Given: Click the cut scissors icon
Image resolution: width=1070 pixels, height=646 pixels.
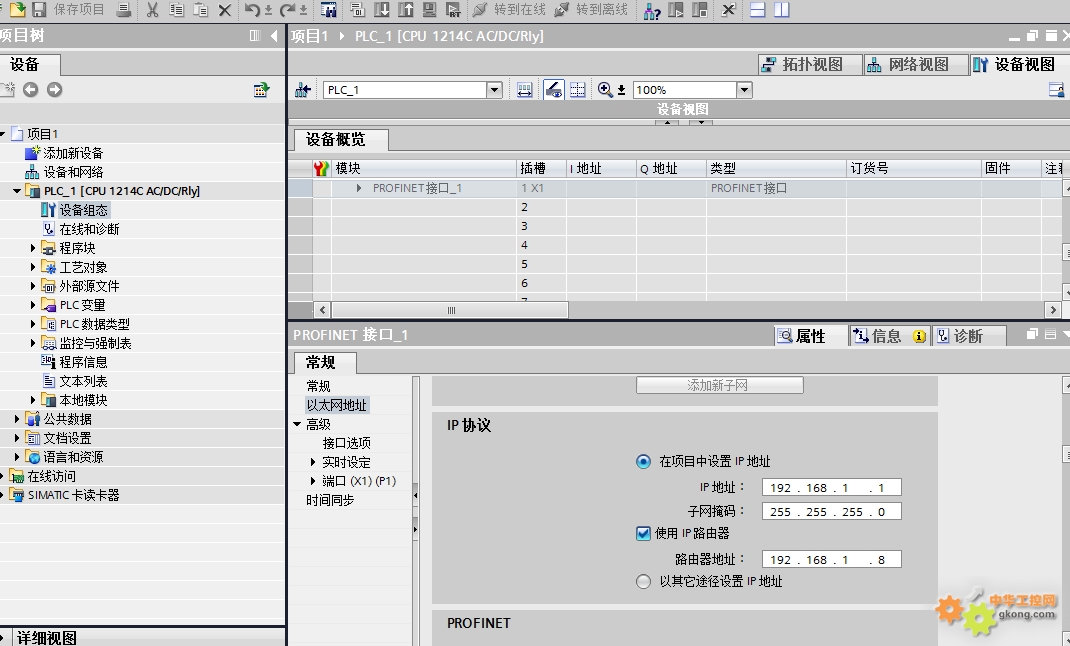Looking at the screenshot, I should pyautogui.click(x=152, y=10).
